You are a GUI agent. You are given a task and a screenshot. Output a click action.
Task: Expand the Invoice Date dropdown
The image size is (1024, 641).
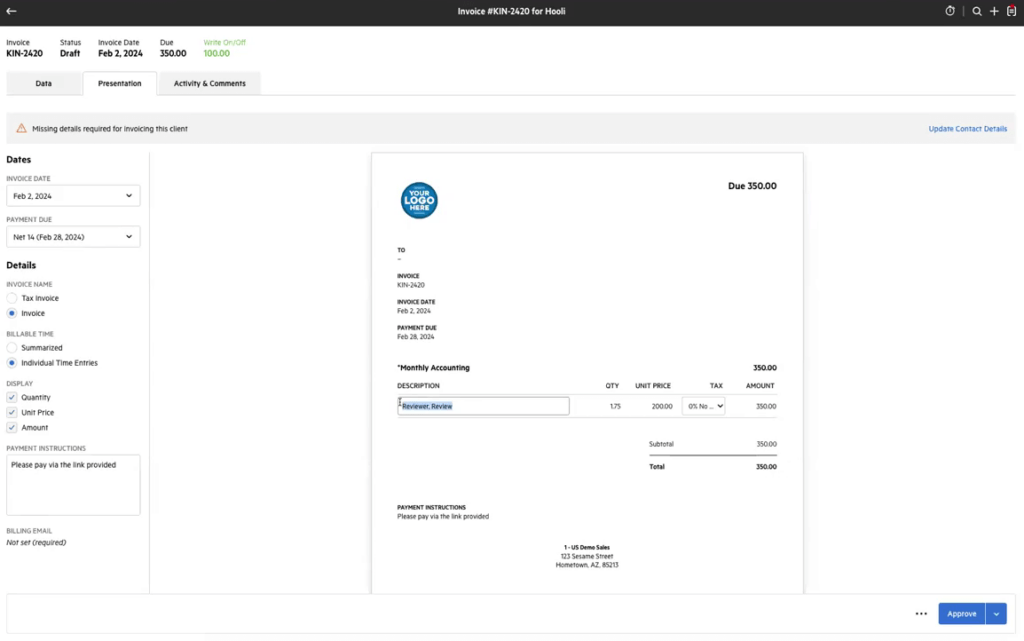point(73,196)
